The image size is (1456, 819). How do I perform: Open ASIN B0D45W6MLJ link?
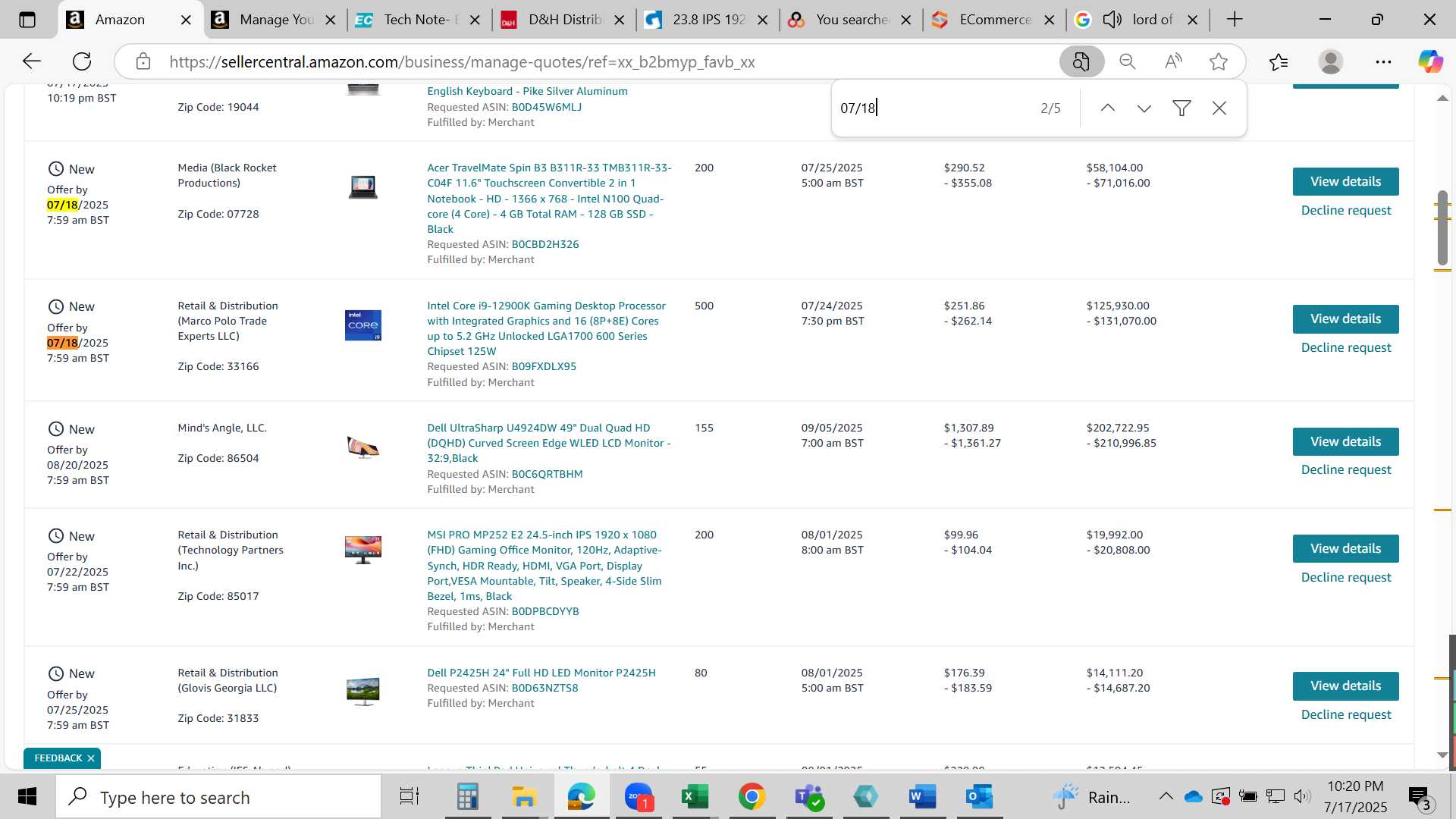[x=546, y=107]
